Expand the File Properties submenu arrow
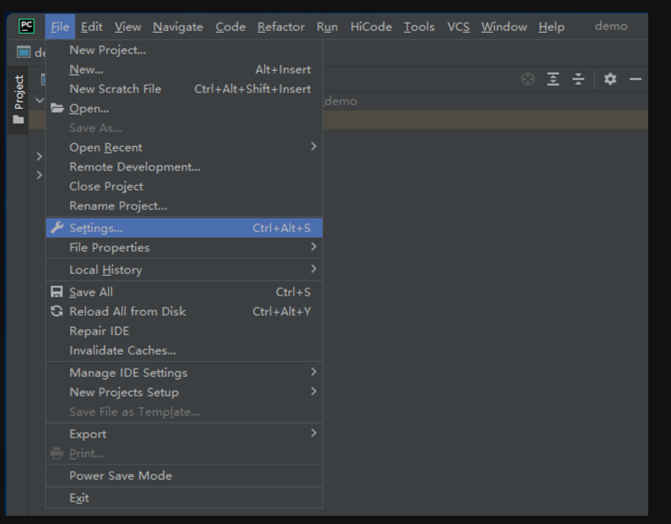 point(314,247)
